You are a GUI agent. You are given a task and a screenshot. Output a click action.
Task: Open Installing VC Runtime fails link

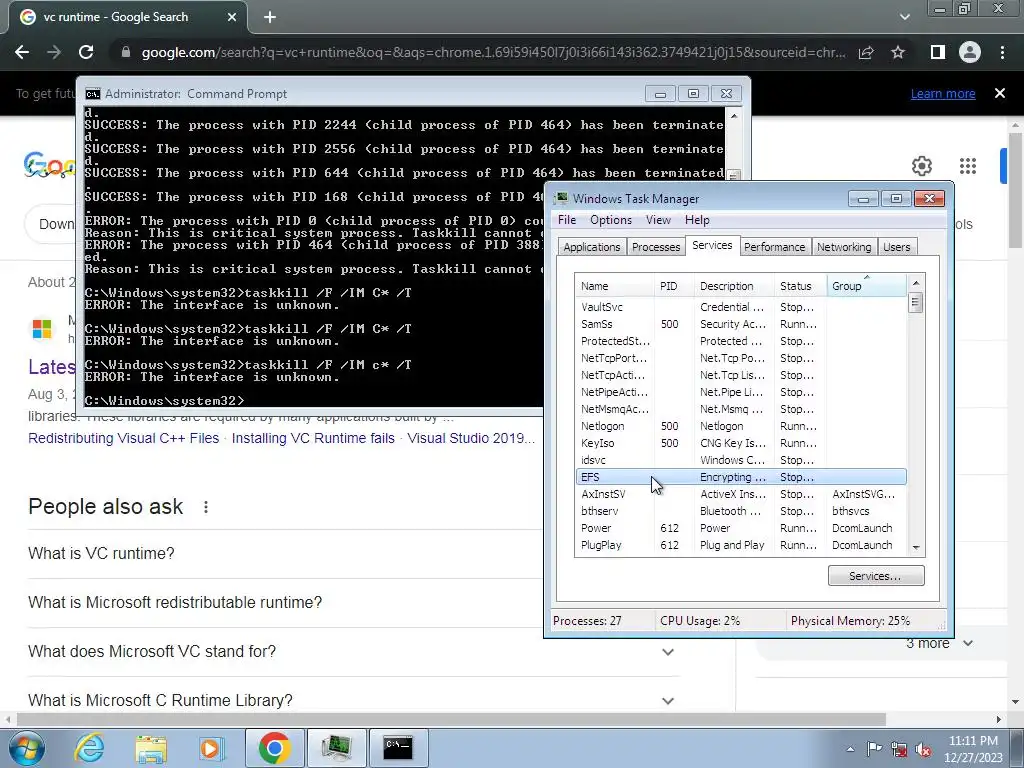pos(313,438)
